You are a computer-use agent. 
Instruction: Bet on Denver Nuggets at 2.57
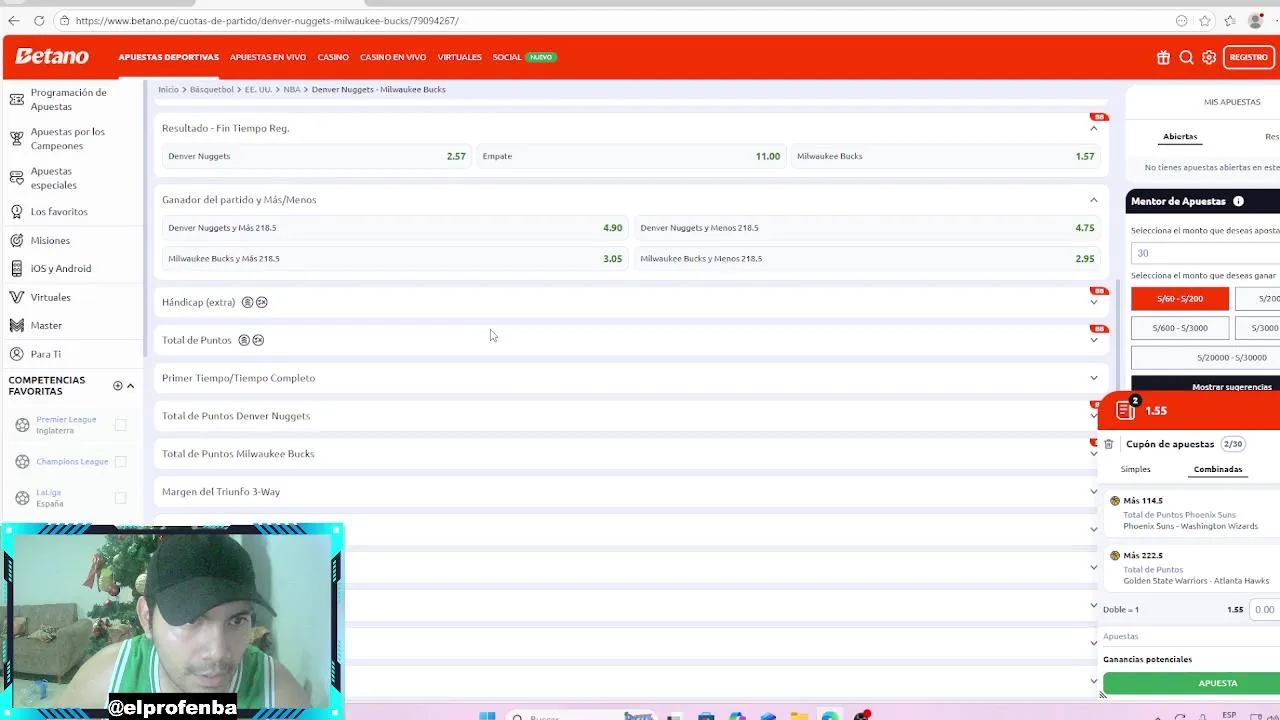(x=316, y=156)
